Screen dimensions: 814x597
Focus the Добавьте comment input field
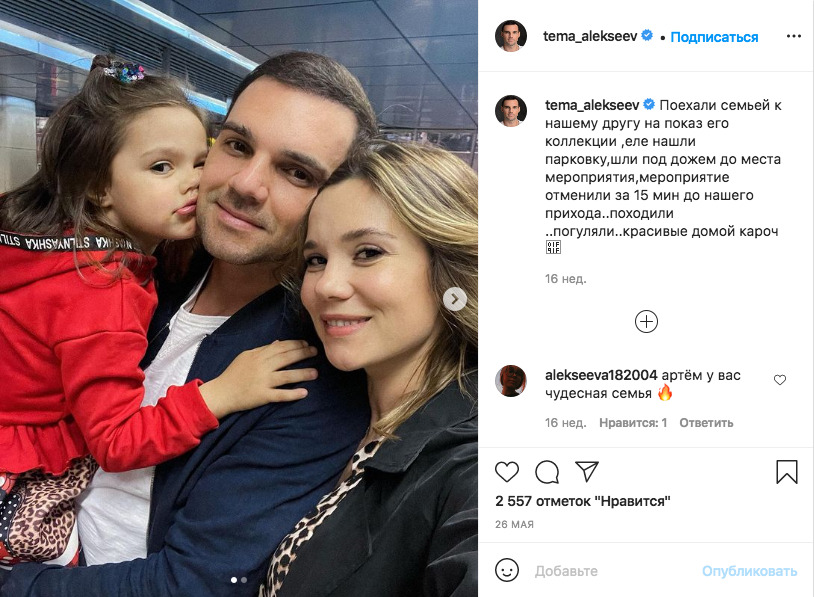click(613, 571)
